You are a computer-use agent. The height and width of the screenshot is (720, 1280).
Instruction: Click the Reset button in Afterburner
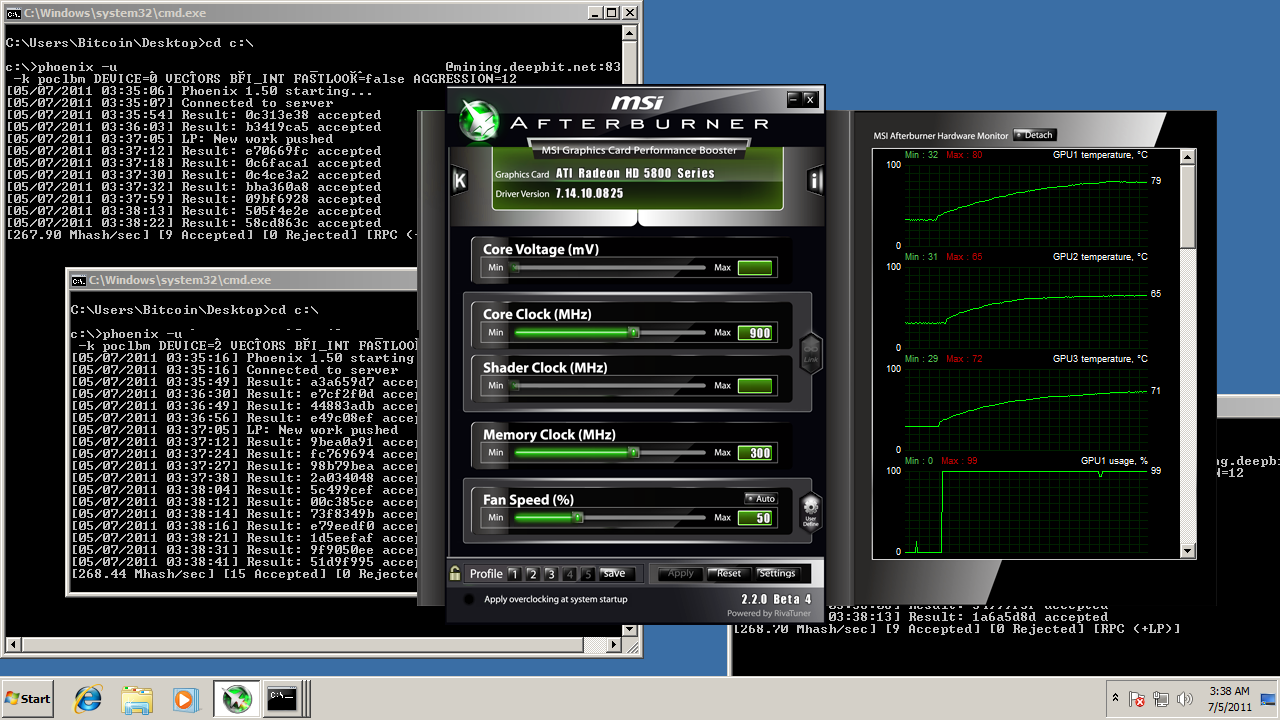(729, 574)
